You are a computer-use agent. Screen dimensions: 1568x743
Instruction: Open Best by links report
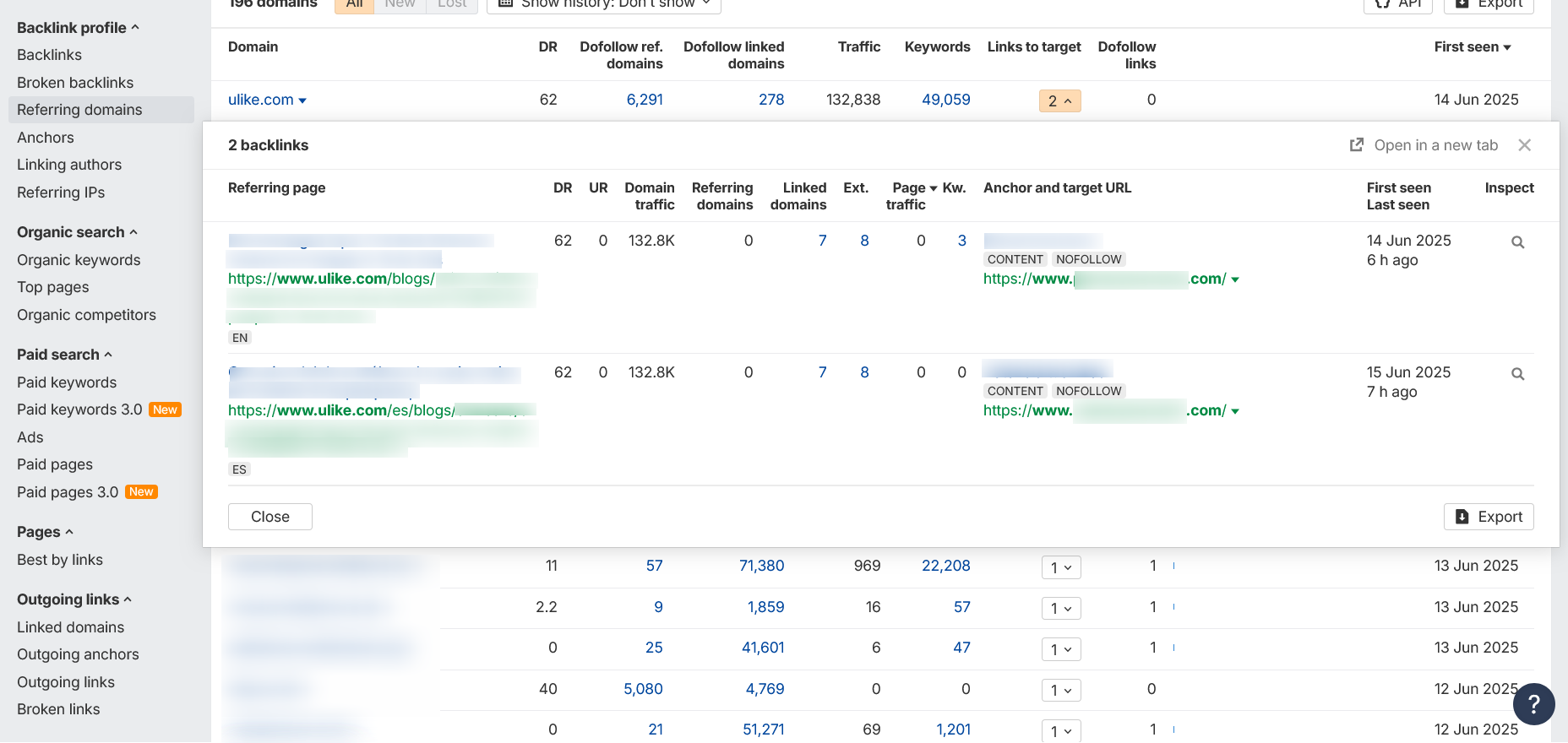pyautogui.click(x=60, y=560)
